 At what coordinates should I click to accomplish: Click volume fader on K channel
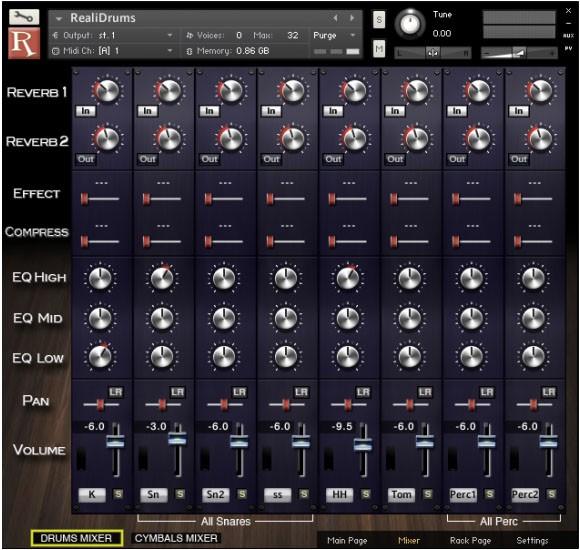pyautogui.click(x=115, y=442)
